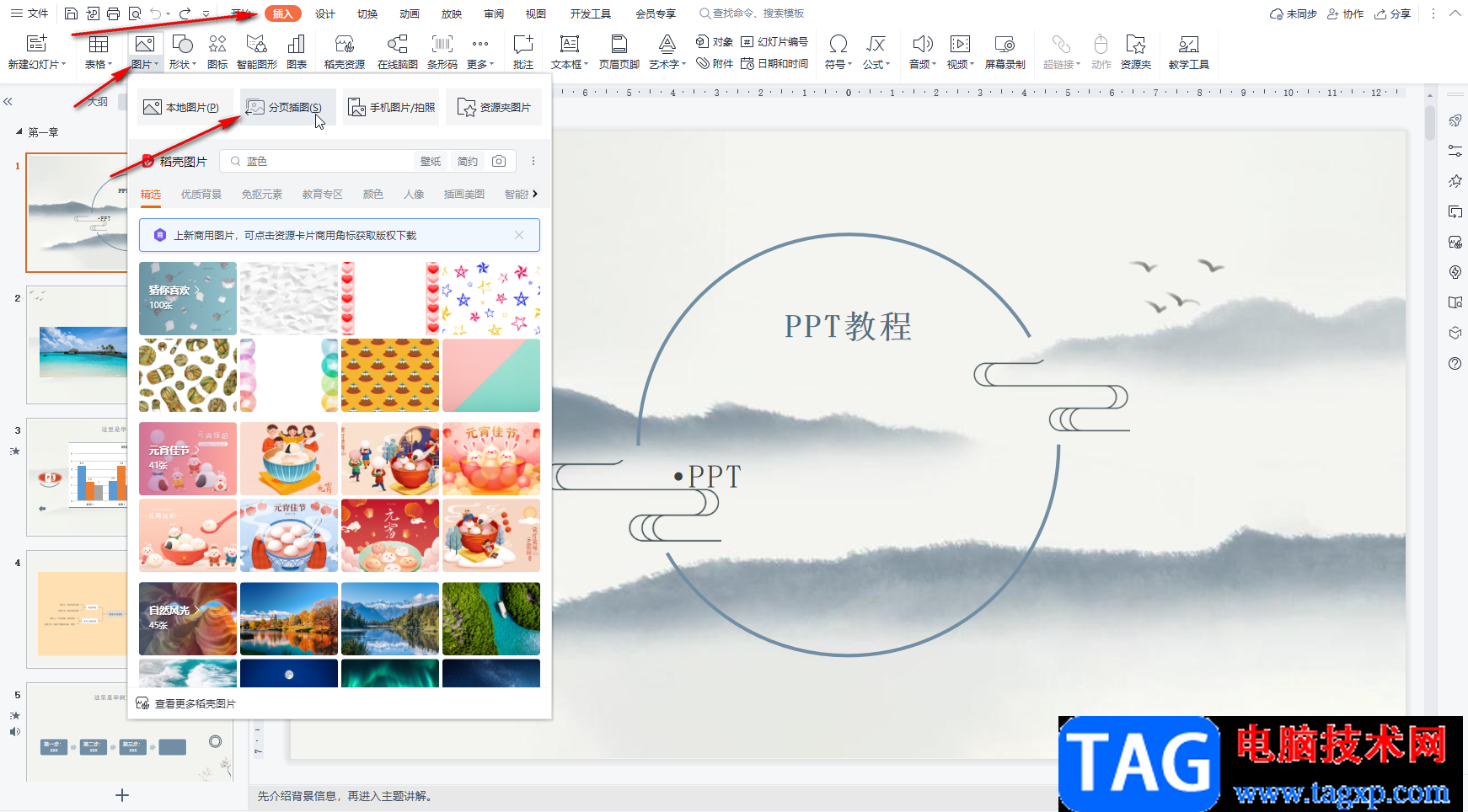This screenshot has height=812, width=1468.
Task: Open the 审阅 review tab
Action: click(494, 13)
